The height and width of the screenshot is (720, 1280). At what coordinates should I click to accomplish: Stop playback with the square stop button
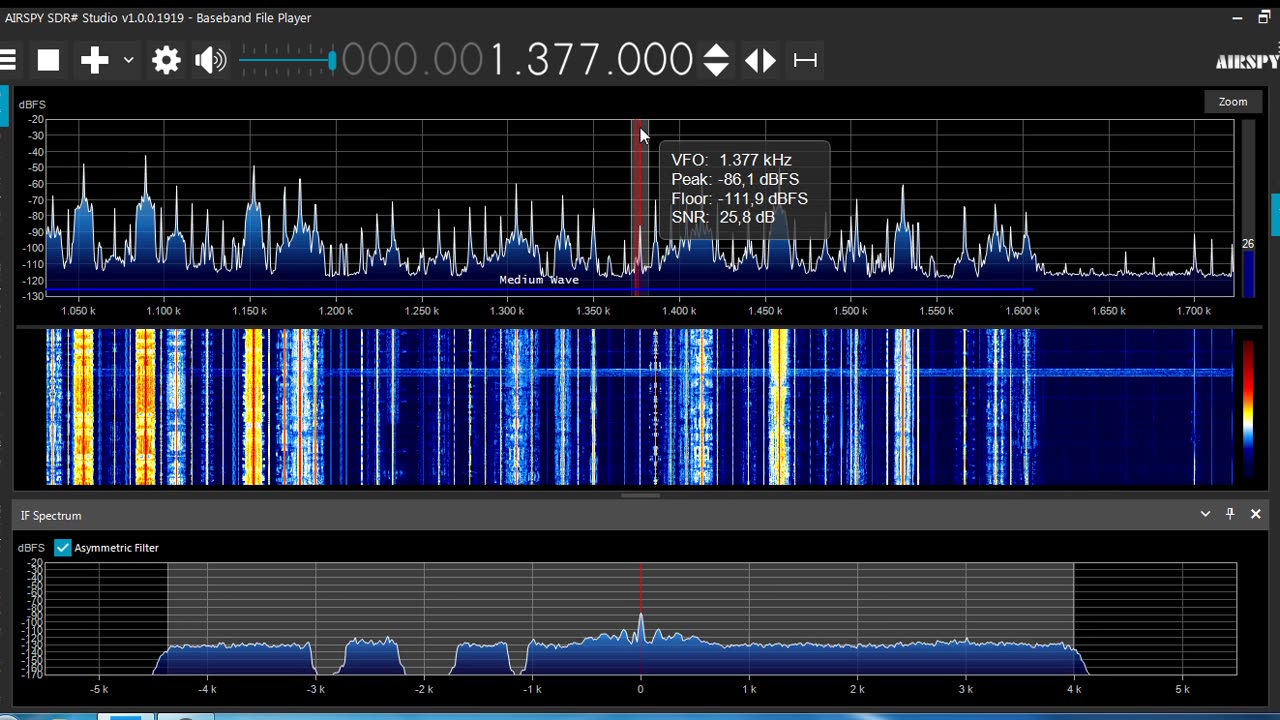pyautogui.click(x=48, y=60)
